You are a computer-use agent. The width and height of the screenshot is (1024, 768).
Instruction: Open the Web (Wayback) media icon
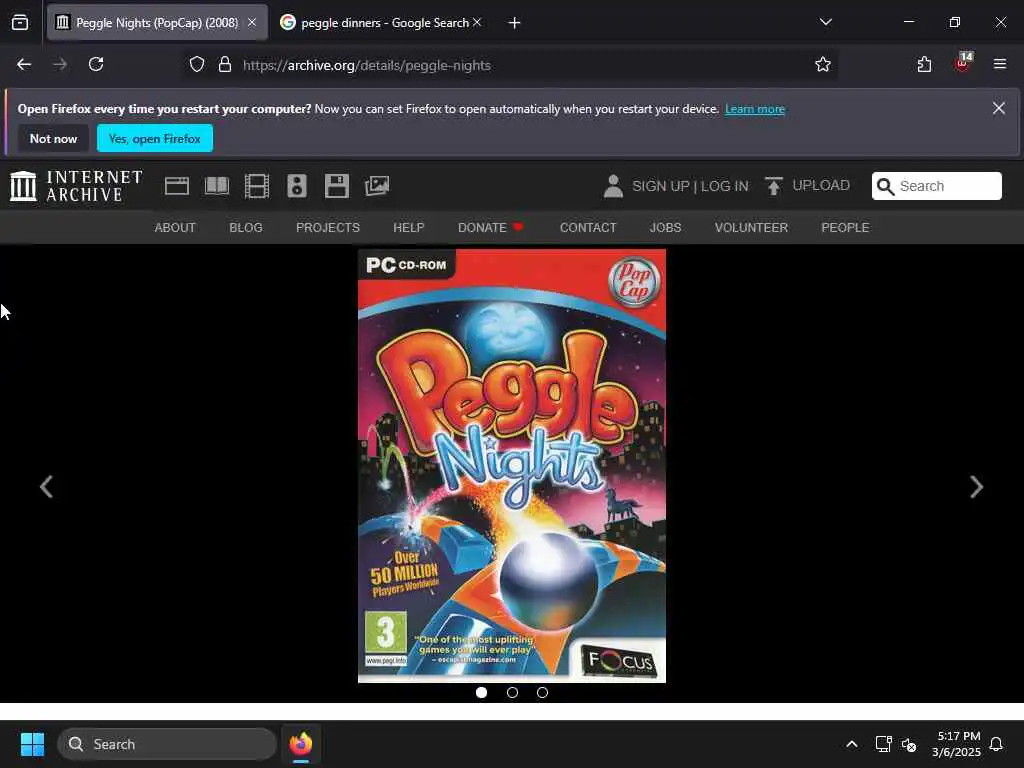(x=177, y=186)
